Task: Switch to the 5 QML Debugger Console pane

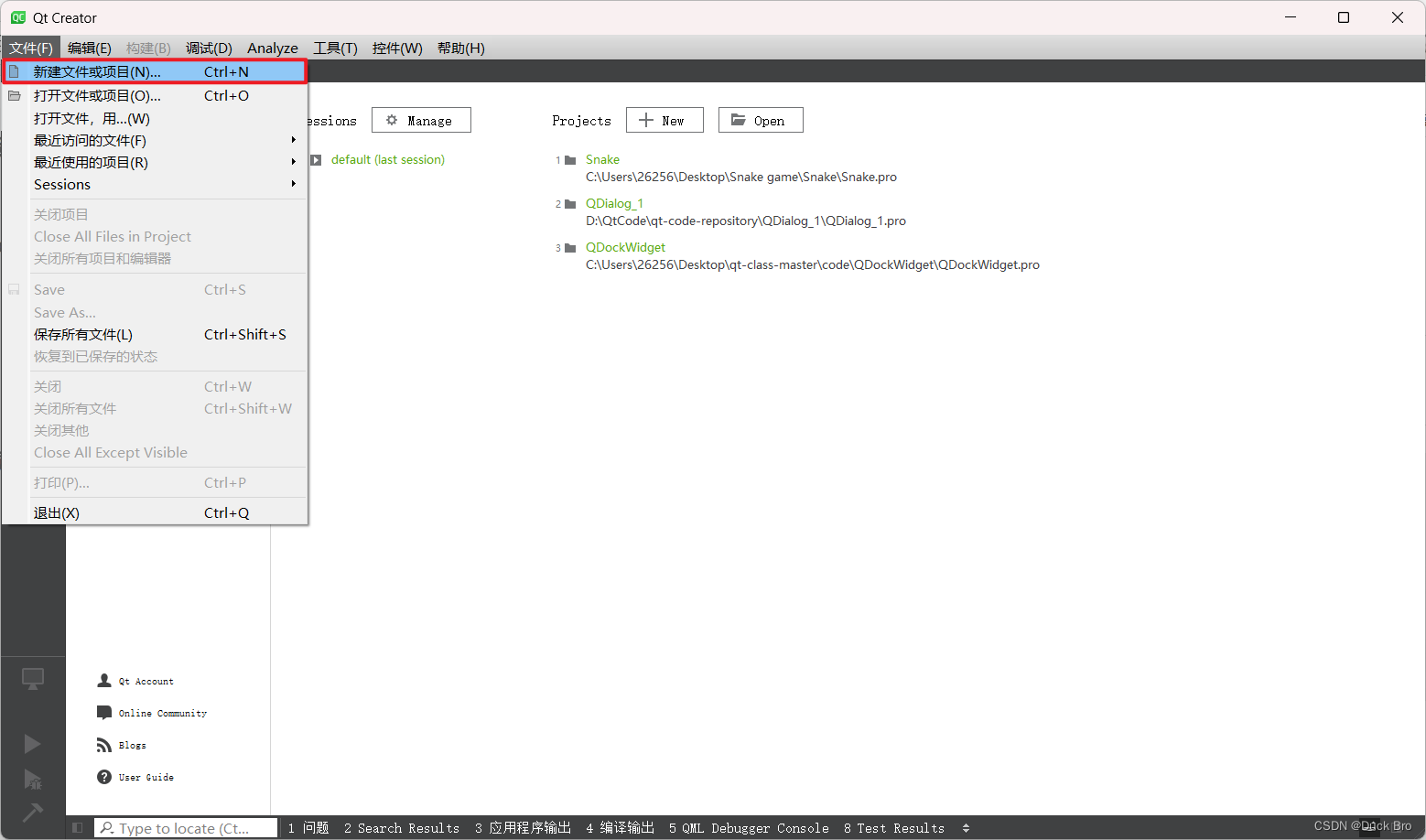Action: [749, 828]
